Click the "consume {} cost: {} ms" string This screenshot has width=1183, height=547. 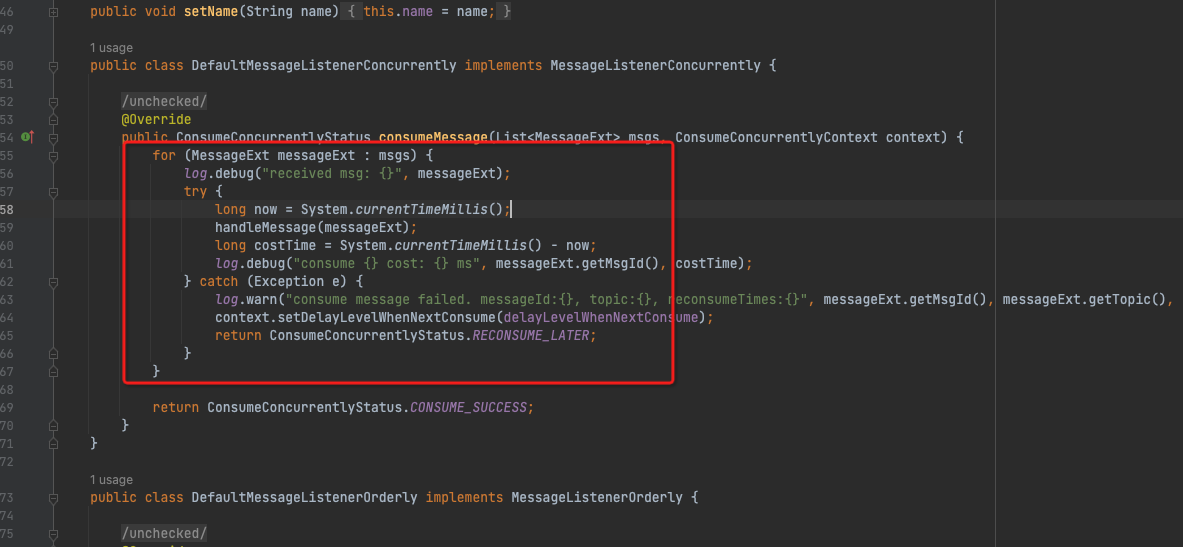386,263
